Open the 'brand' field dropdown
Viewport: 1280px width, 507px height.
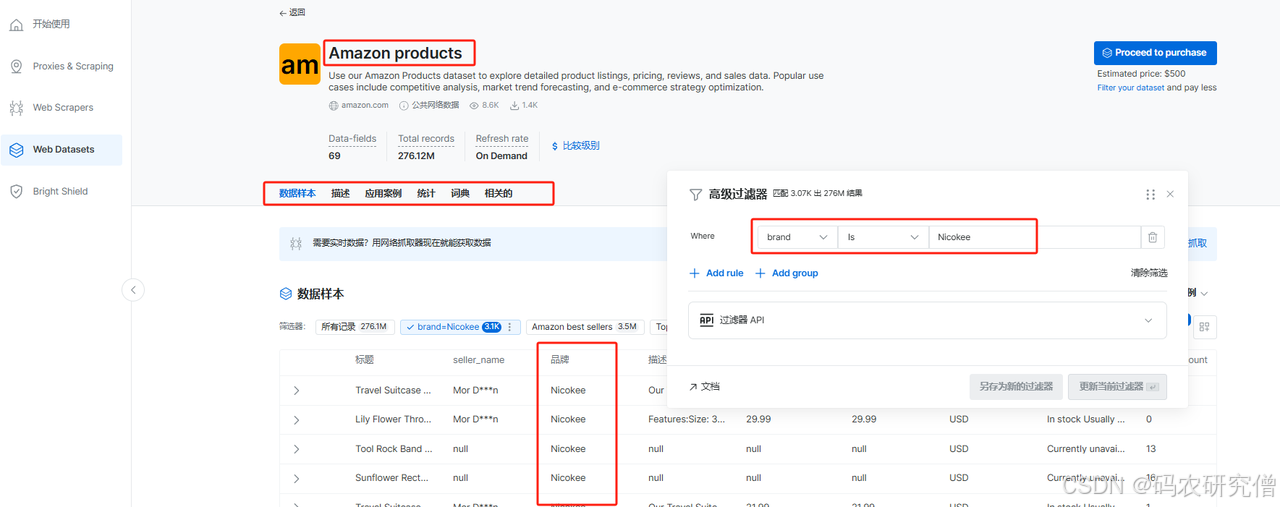pyautogui.click(x=798, y=237)
